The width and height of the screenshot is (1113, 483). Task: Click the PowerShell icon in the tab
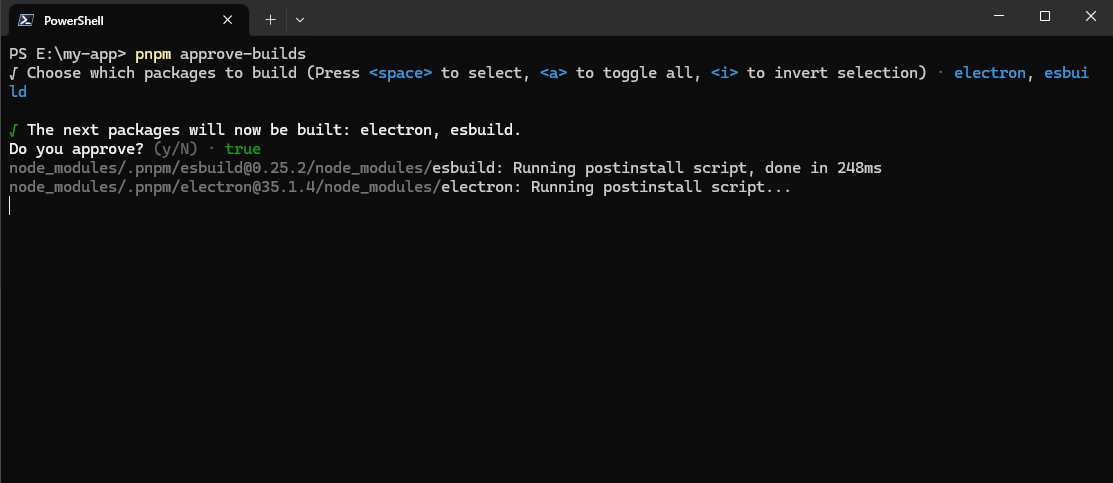pos(26,20)
